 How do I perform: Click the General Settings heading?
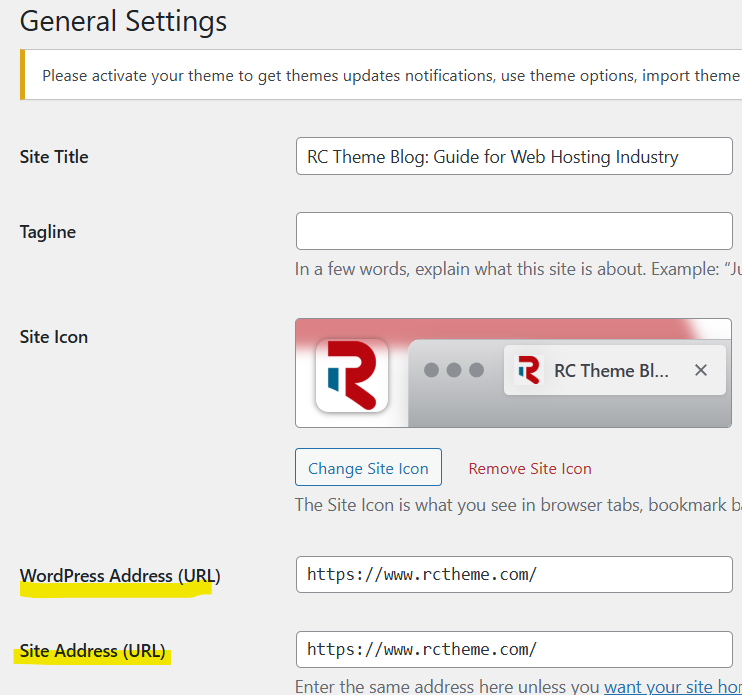(124, 21)
